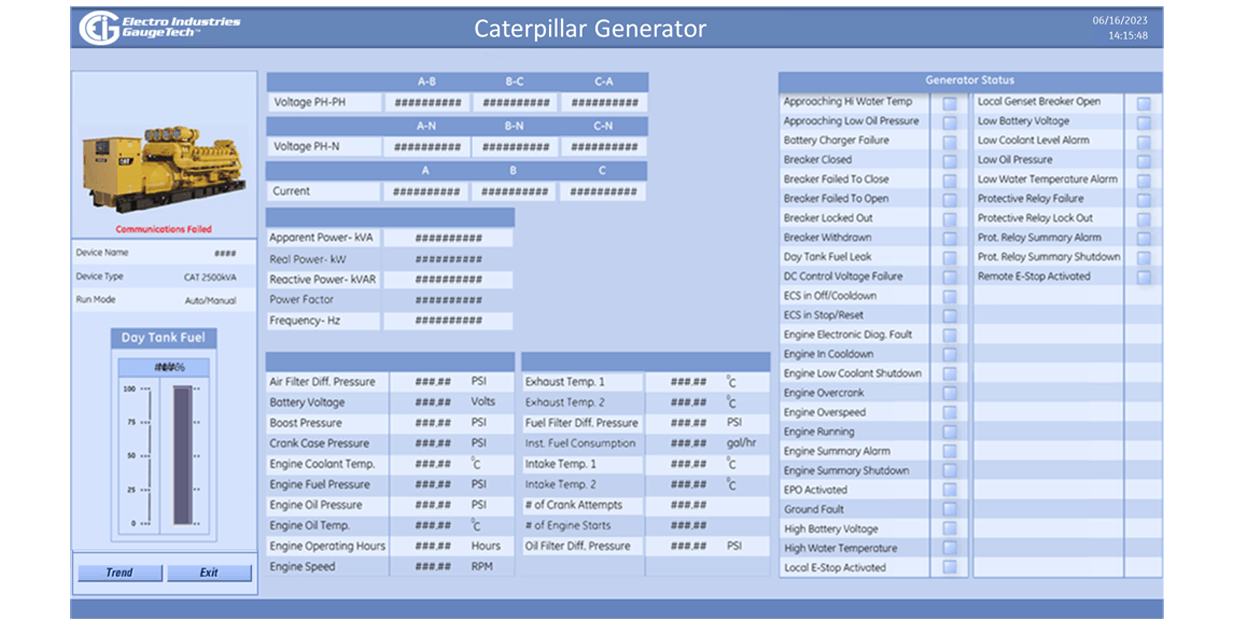Viewport: 1234px width, 625px height.
Task: Toggle Remote E-Stop Activated indicator
Action: (1143, 277)
